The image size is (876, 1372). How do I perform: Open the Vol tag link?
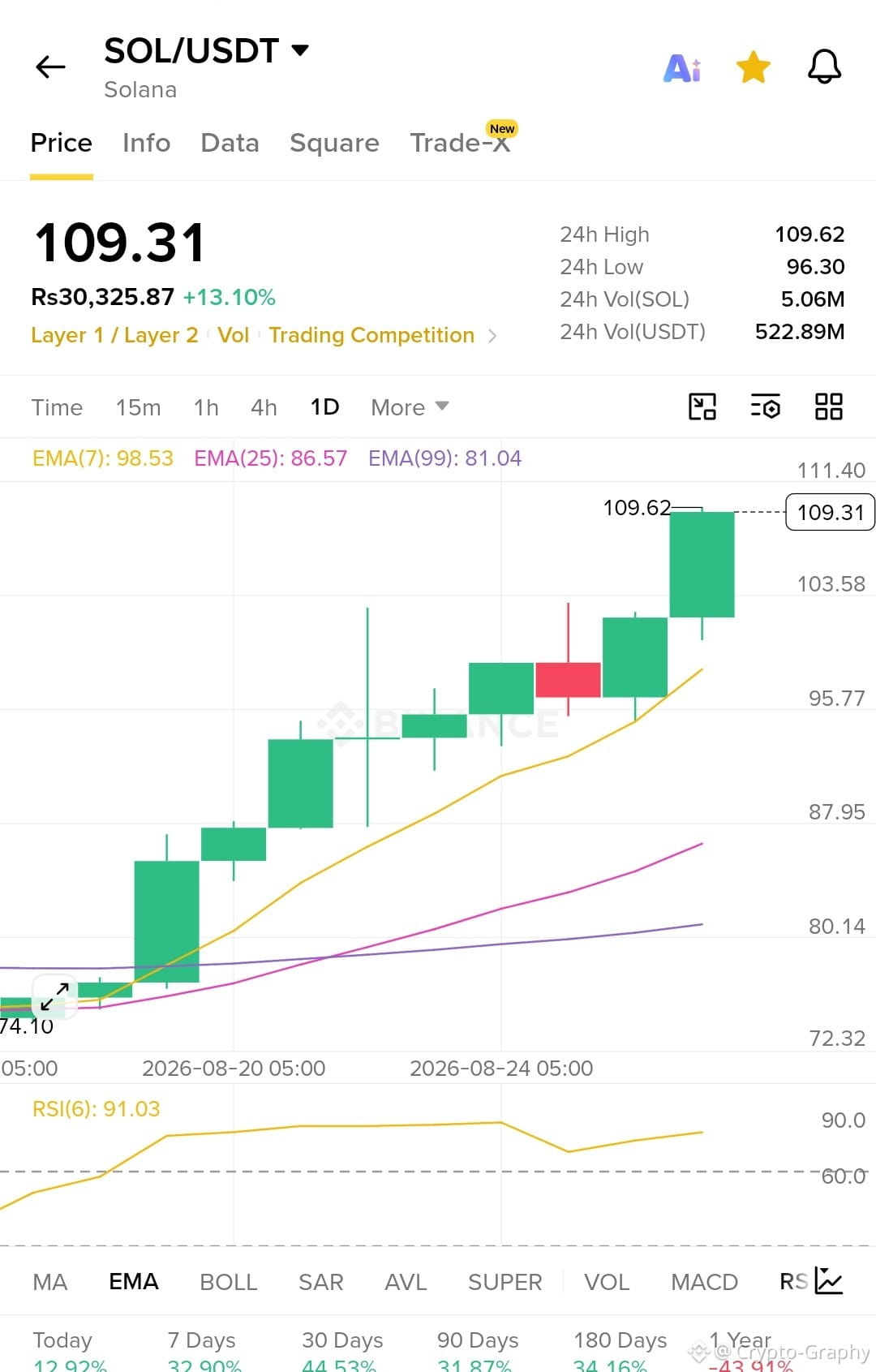click(x=233, y=335)
